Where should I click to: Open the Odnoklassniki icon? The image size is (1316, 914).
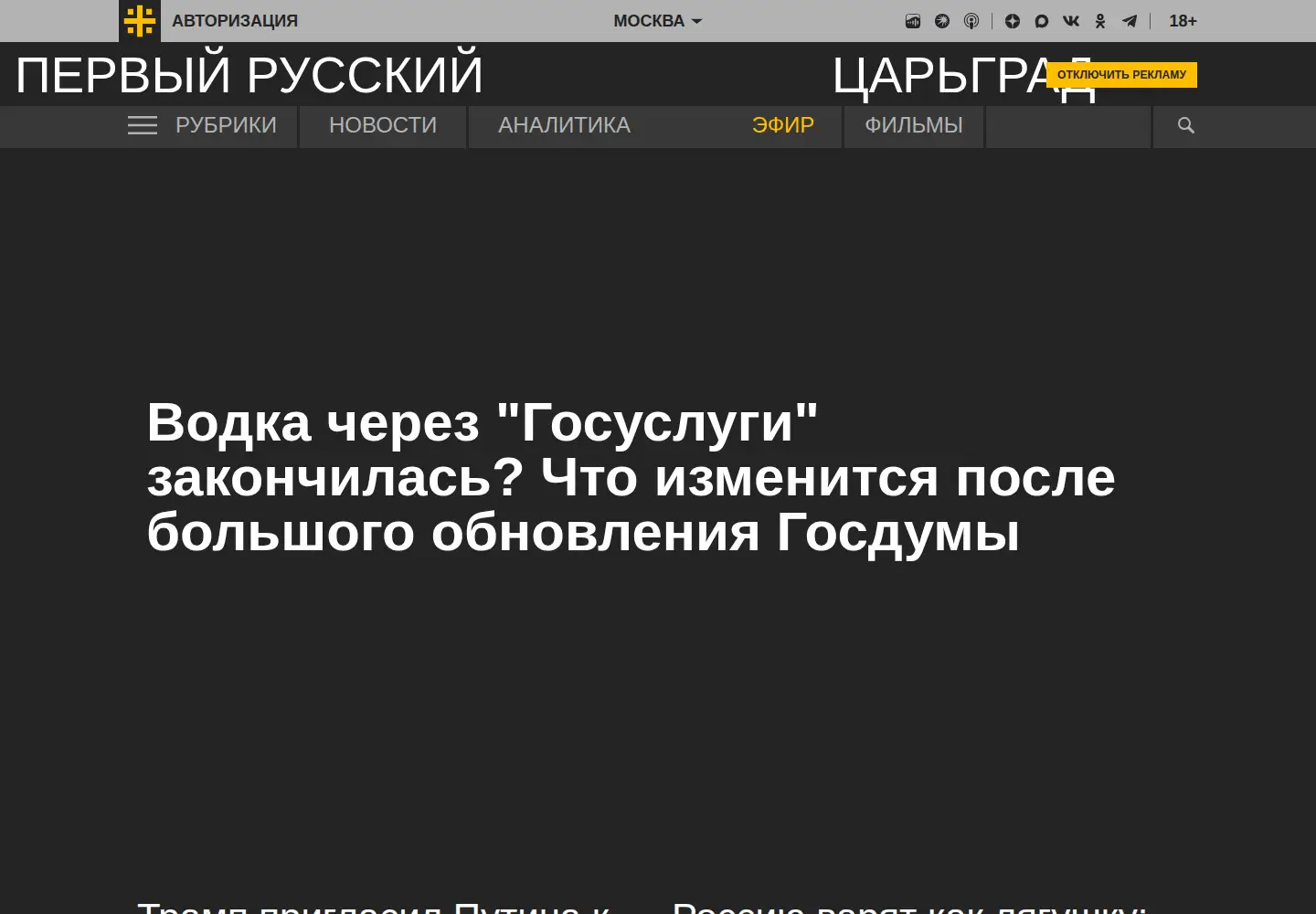click(x=1100, y=21)
